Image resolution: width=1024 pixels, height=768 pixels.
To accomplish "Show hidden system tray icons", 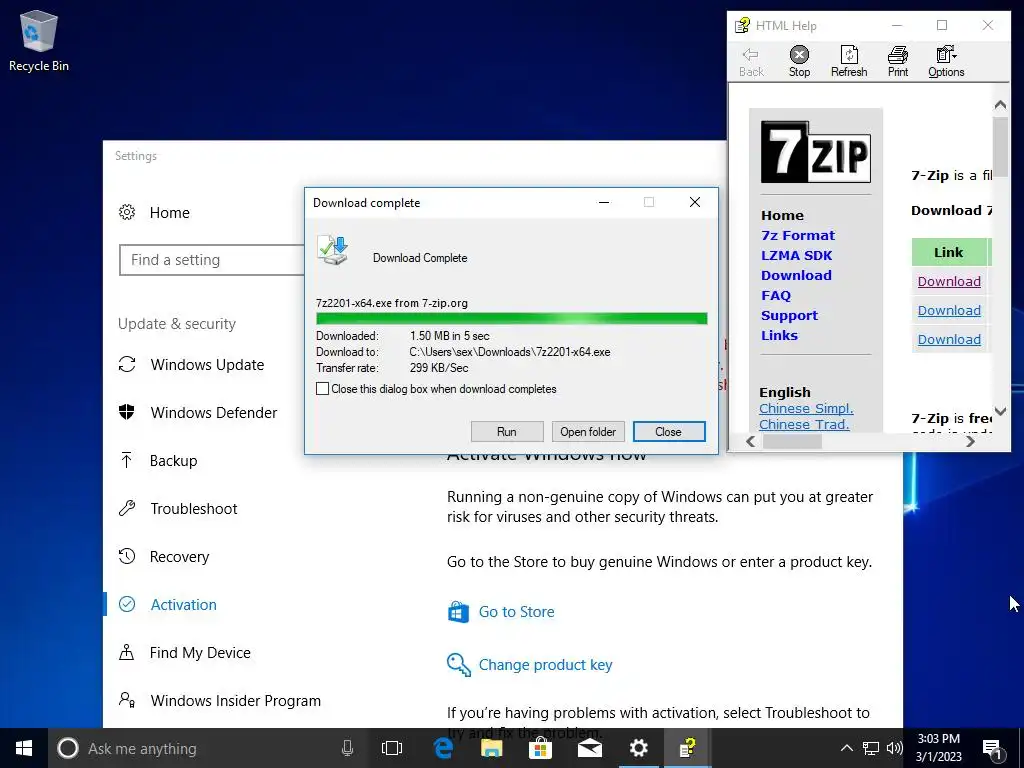I will (846, 748).
